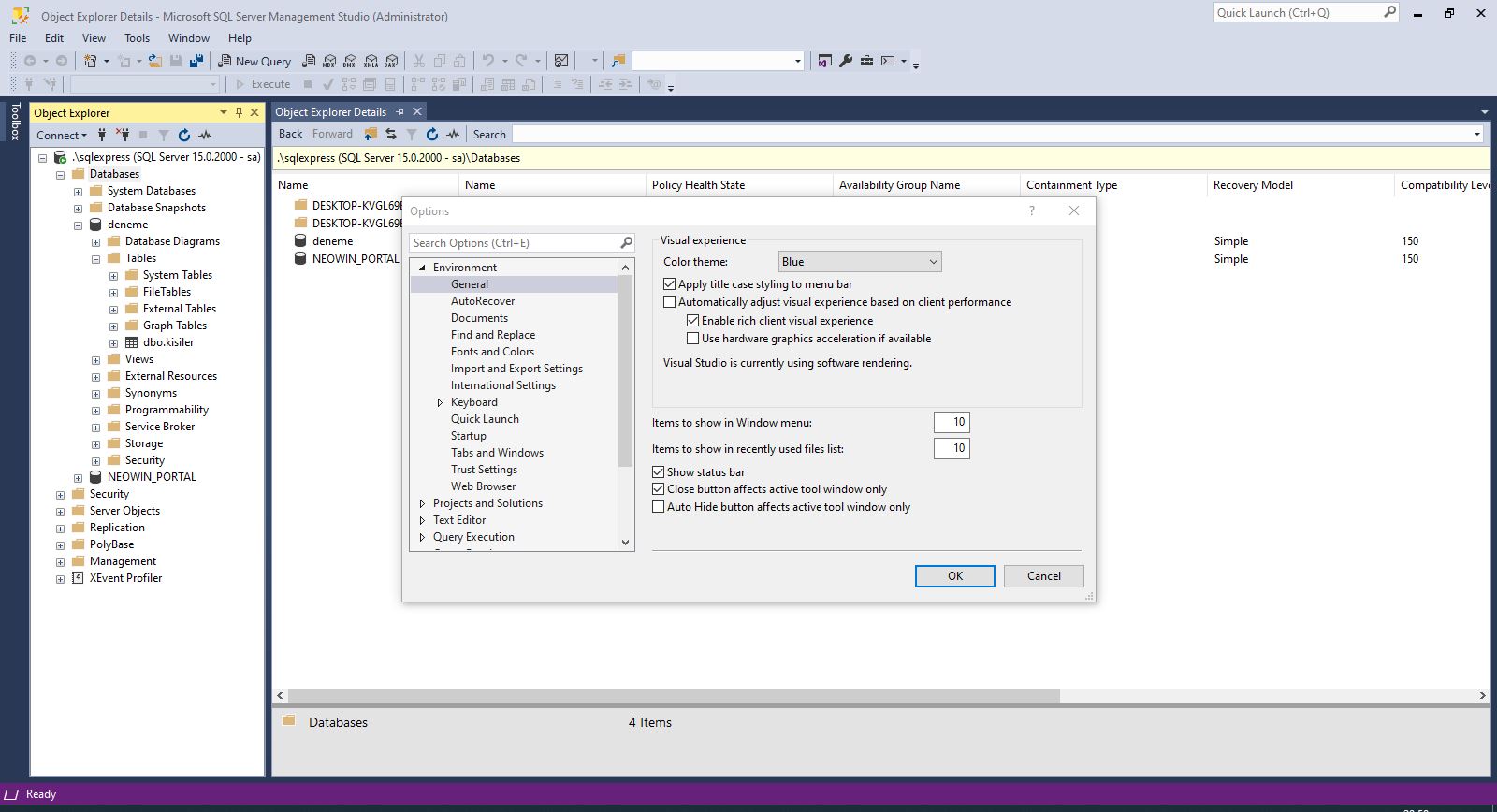Click OK in the Options dialog
Viewport: 1497px width, 812px height.
[955, 576]
